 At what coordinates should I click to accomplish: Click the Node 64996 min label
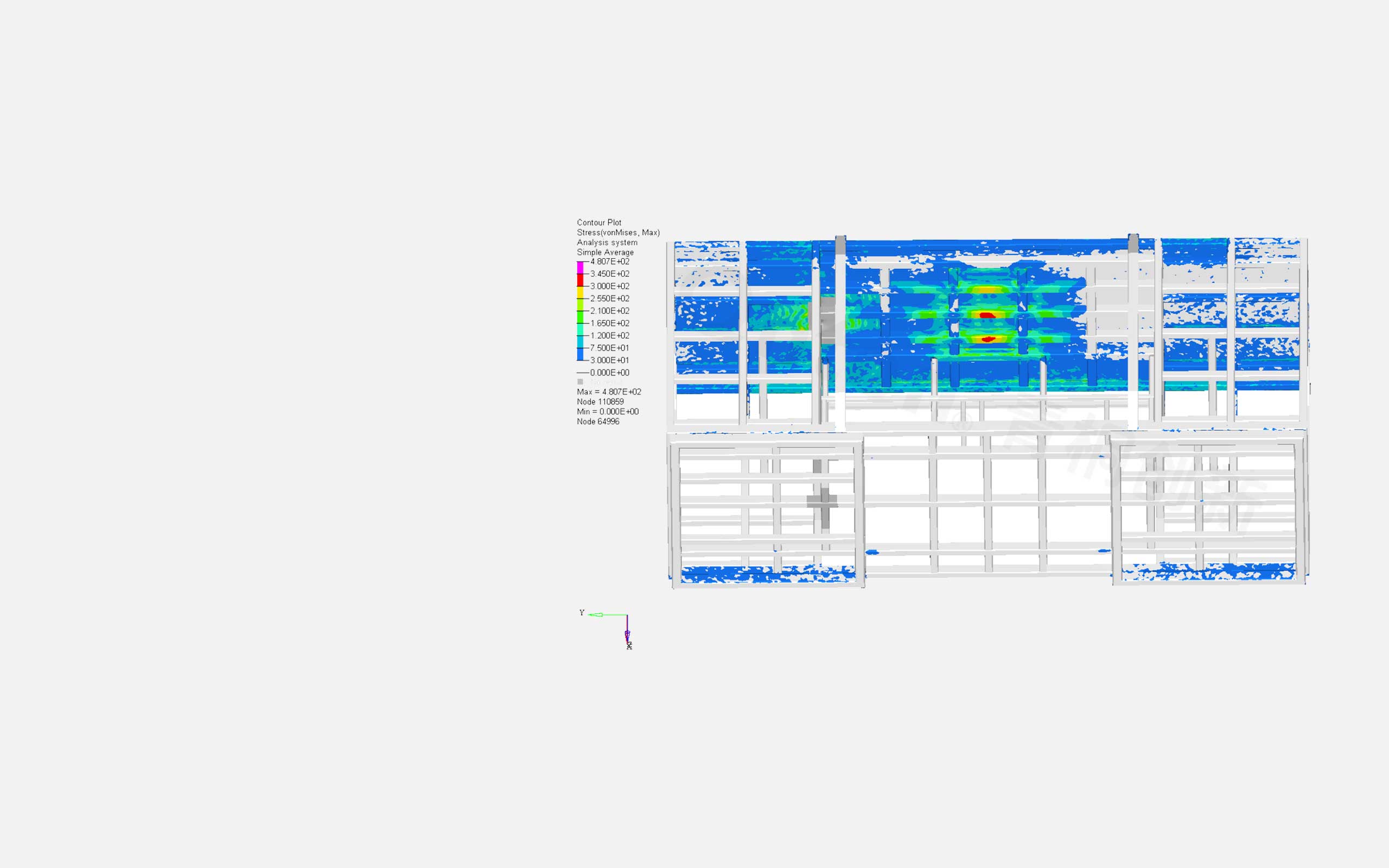597,422
